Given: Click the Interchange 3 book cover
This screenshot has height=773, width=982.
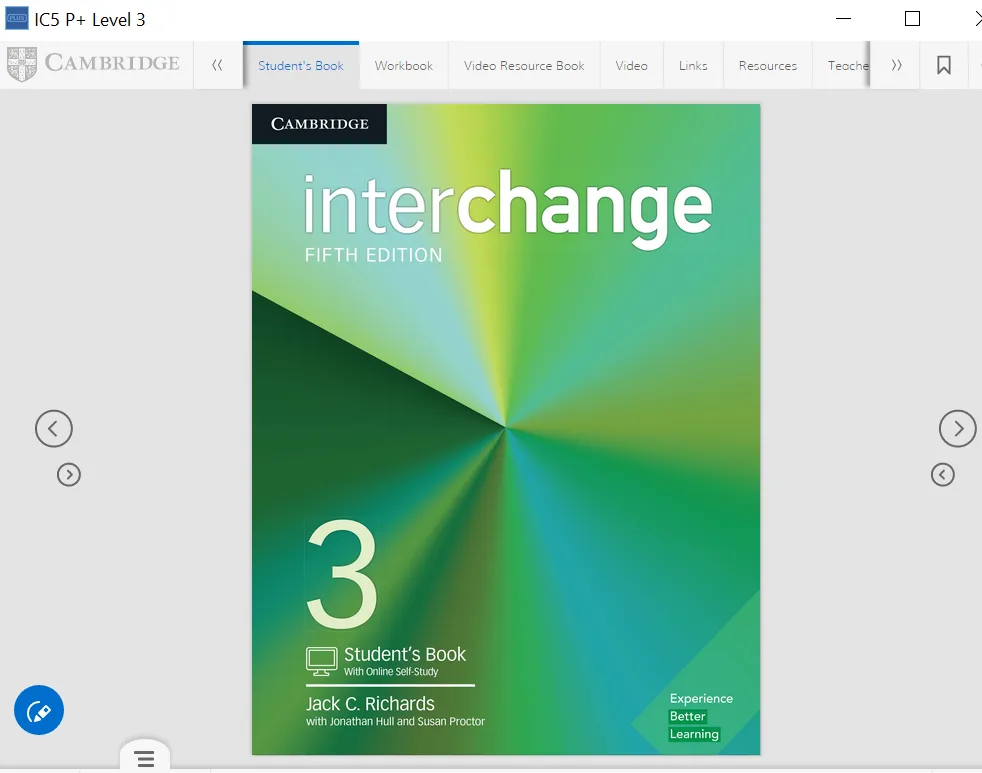Looking at the screenshot, I should pos(506,429).
